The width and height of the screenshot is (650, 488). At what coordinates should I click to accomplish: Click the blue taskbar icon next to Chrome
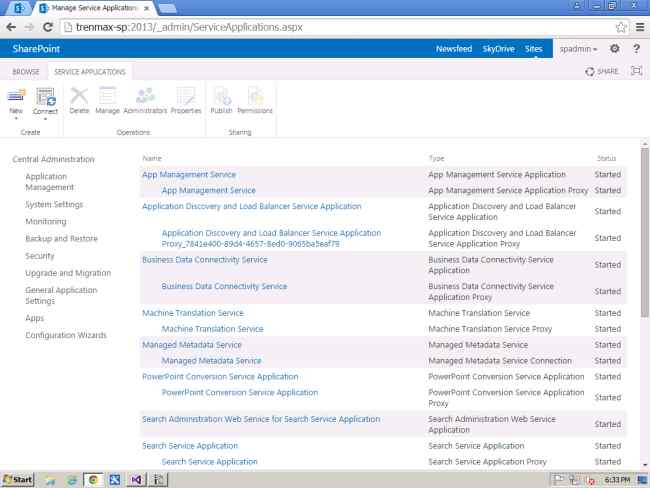[x=114, y=480]
